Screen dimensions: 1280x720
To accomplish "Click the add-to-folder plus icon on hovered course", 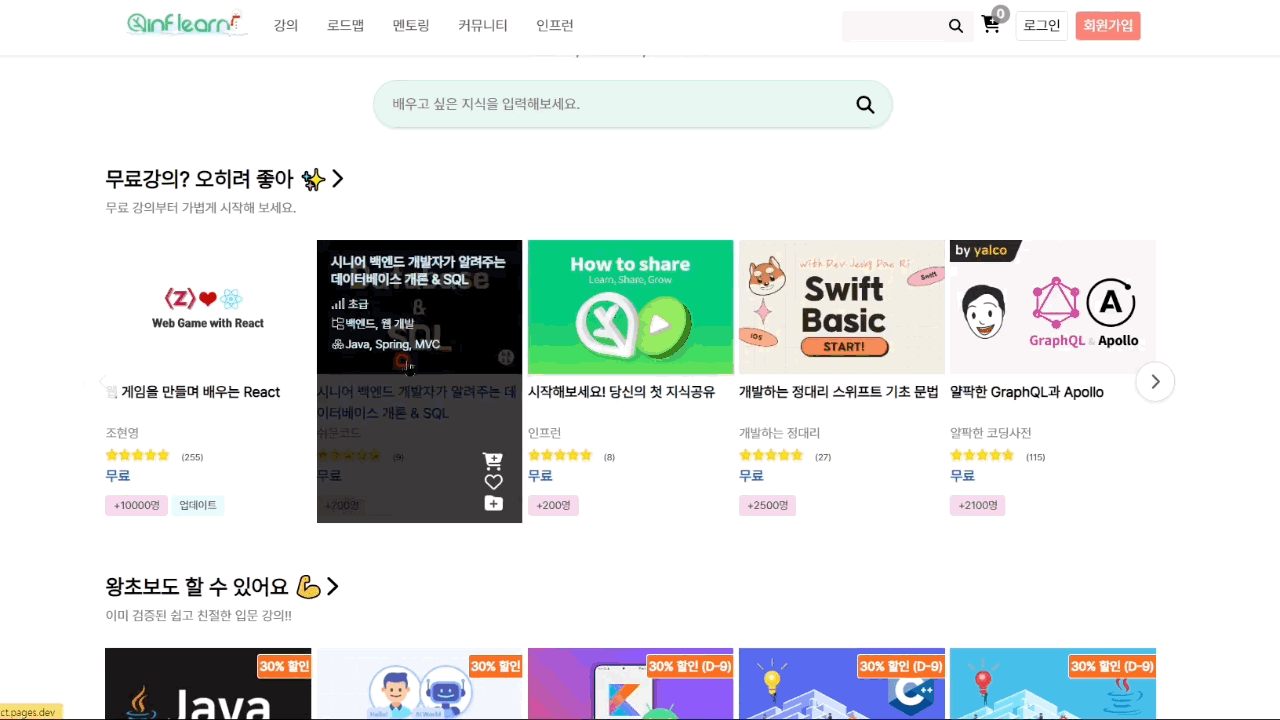I will pos(493,503).
